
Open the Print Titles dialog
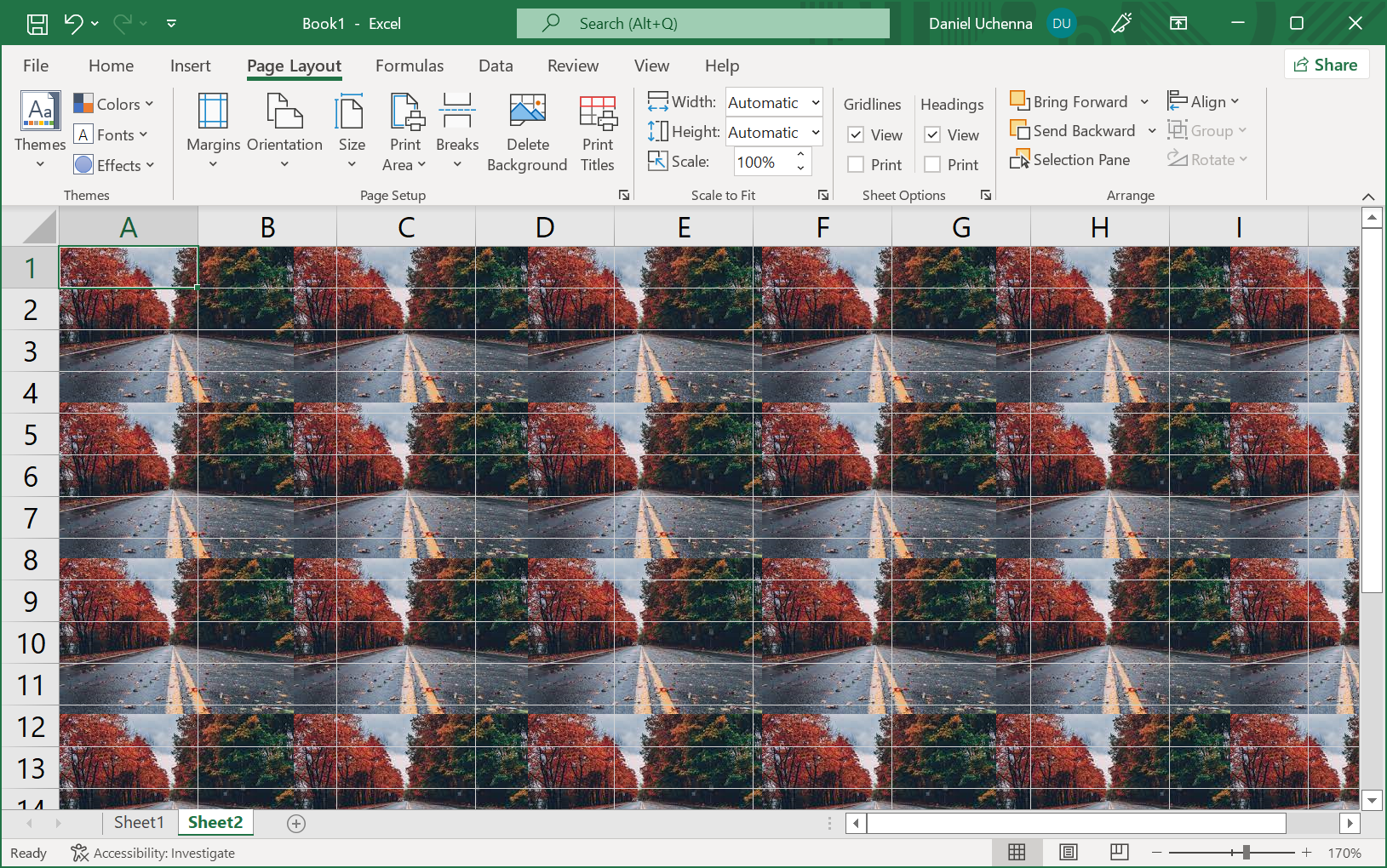[x=597, y=133]
